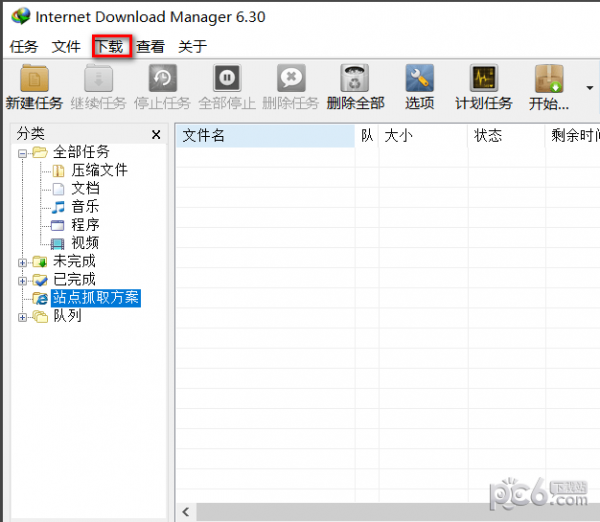Expand the 未完成 tree node
The width and height of the screenshot is (600, 522).
point(22,263)
